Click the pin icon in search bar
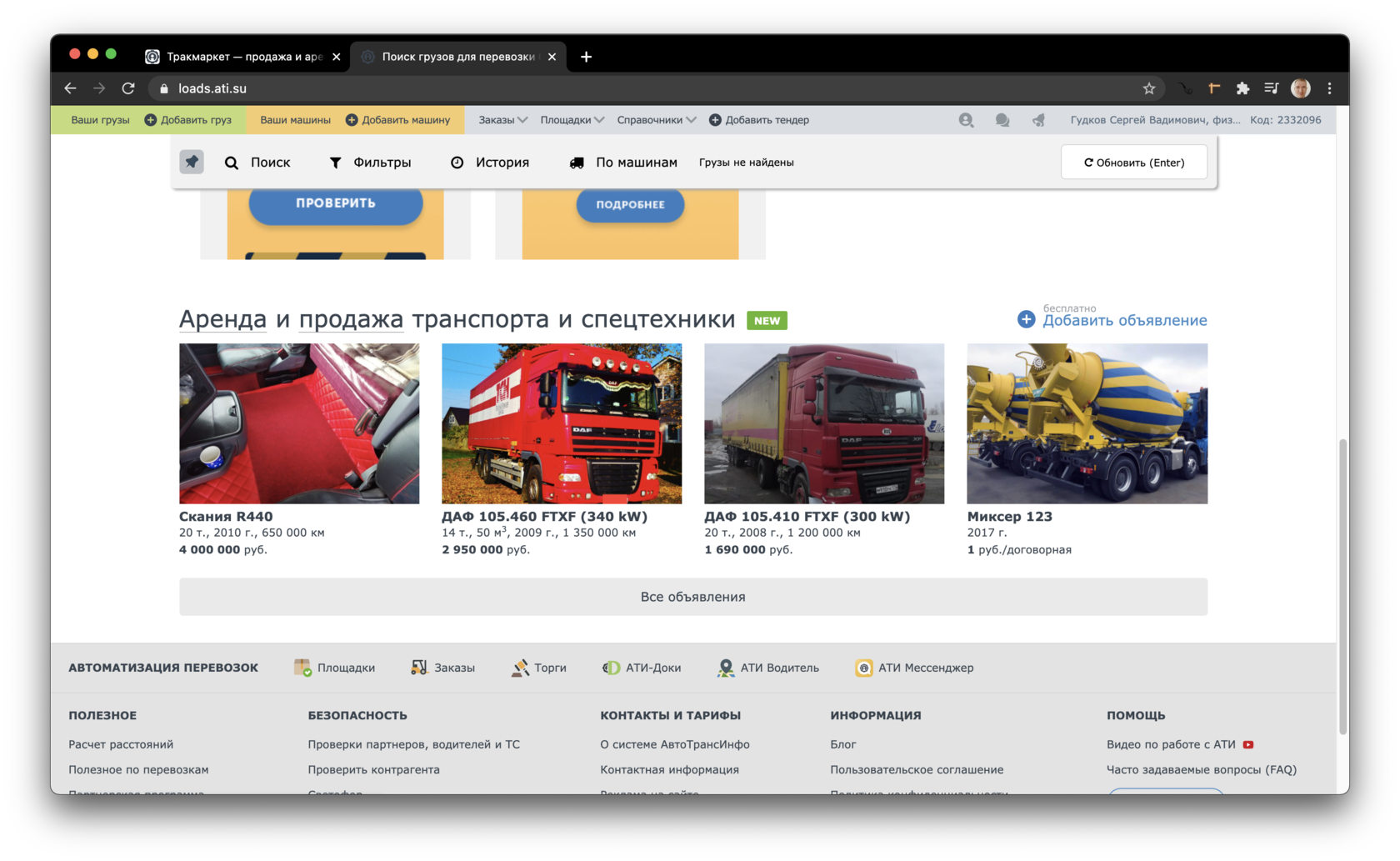The image size is (1400, 861). click(x=192, y=162)
